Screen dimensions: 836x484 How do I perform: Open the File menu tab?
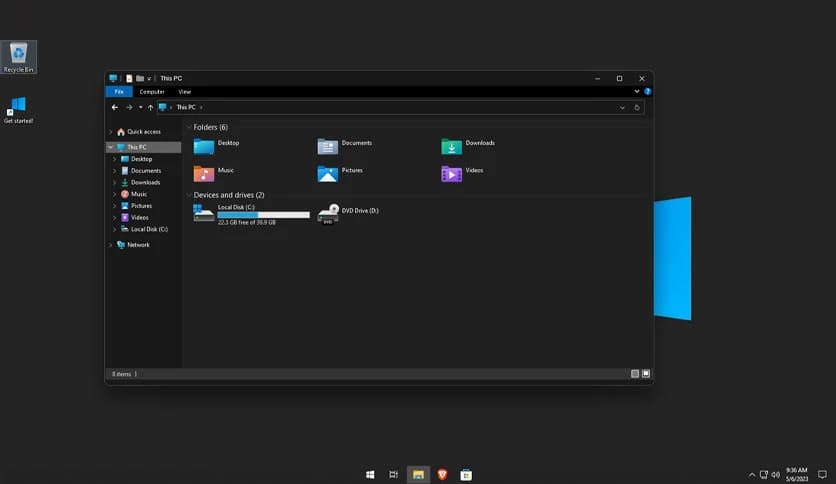coord(118,91)
